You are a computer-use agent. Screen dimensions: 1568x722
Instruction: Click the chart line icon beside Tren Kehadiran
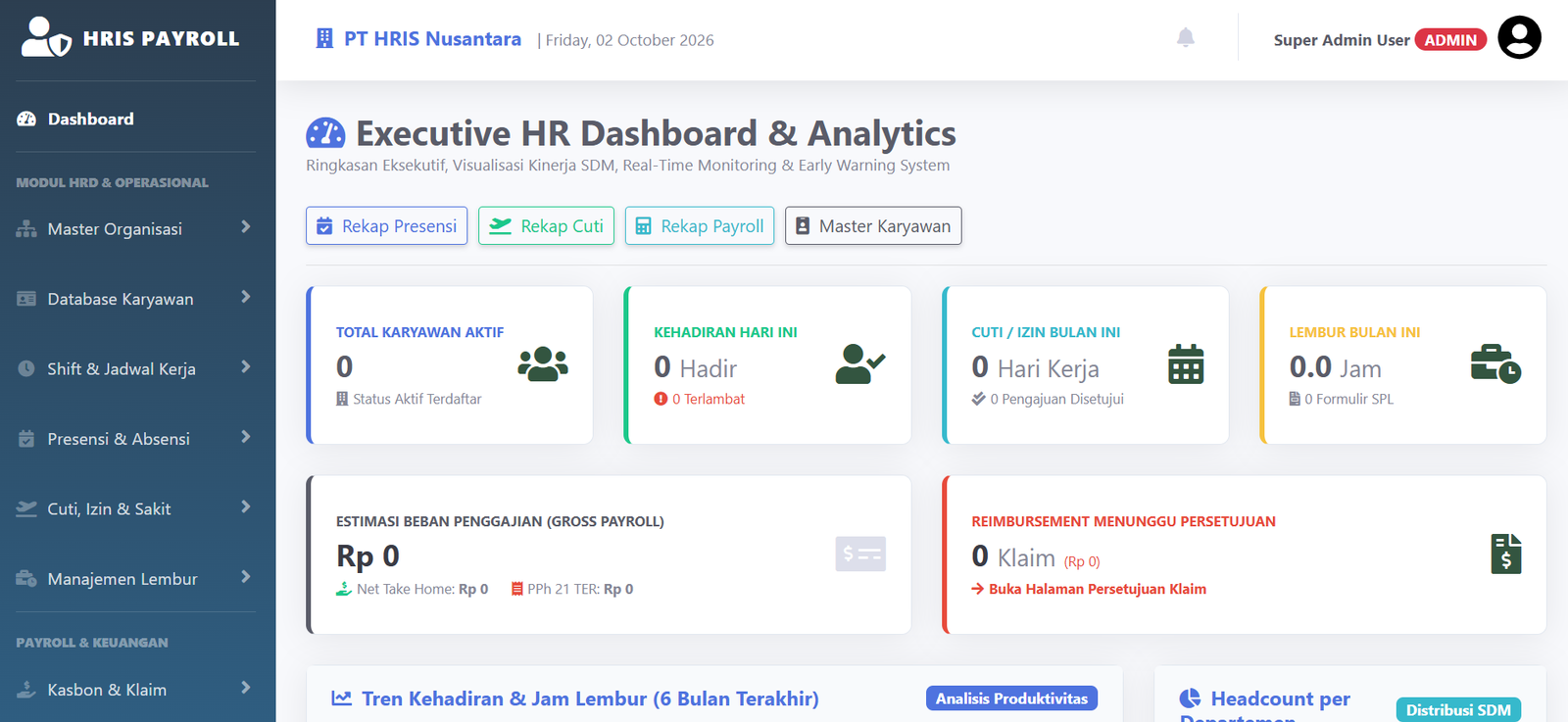(341, 698)
